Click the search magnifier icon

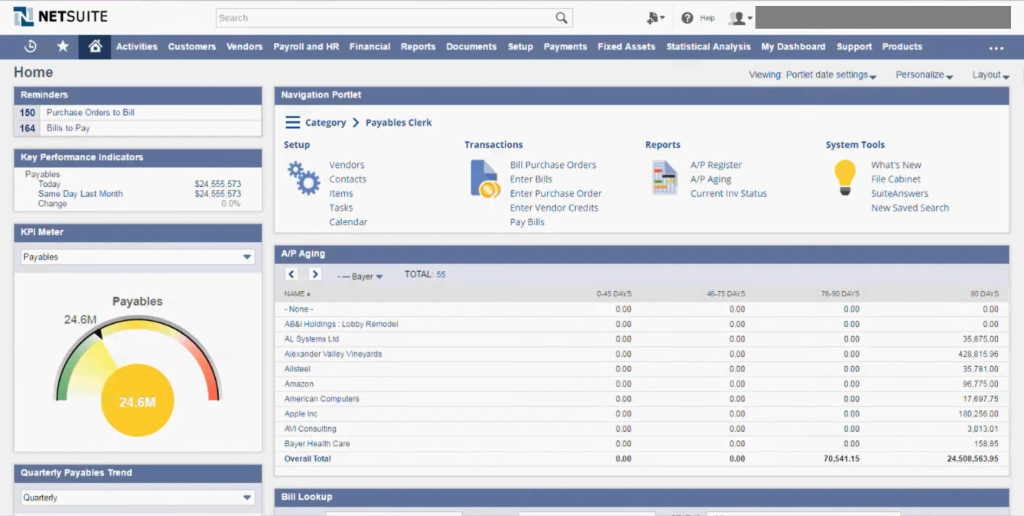(x=563, y=18)
